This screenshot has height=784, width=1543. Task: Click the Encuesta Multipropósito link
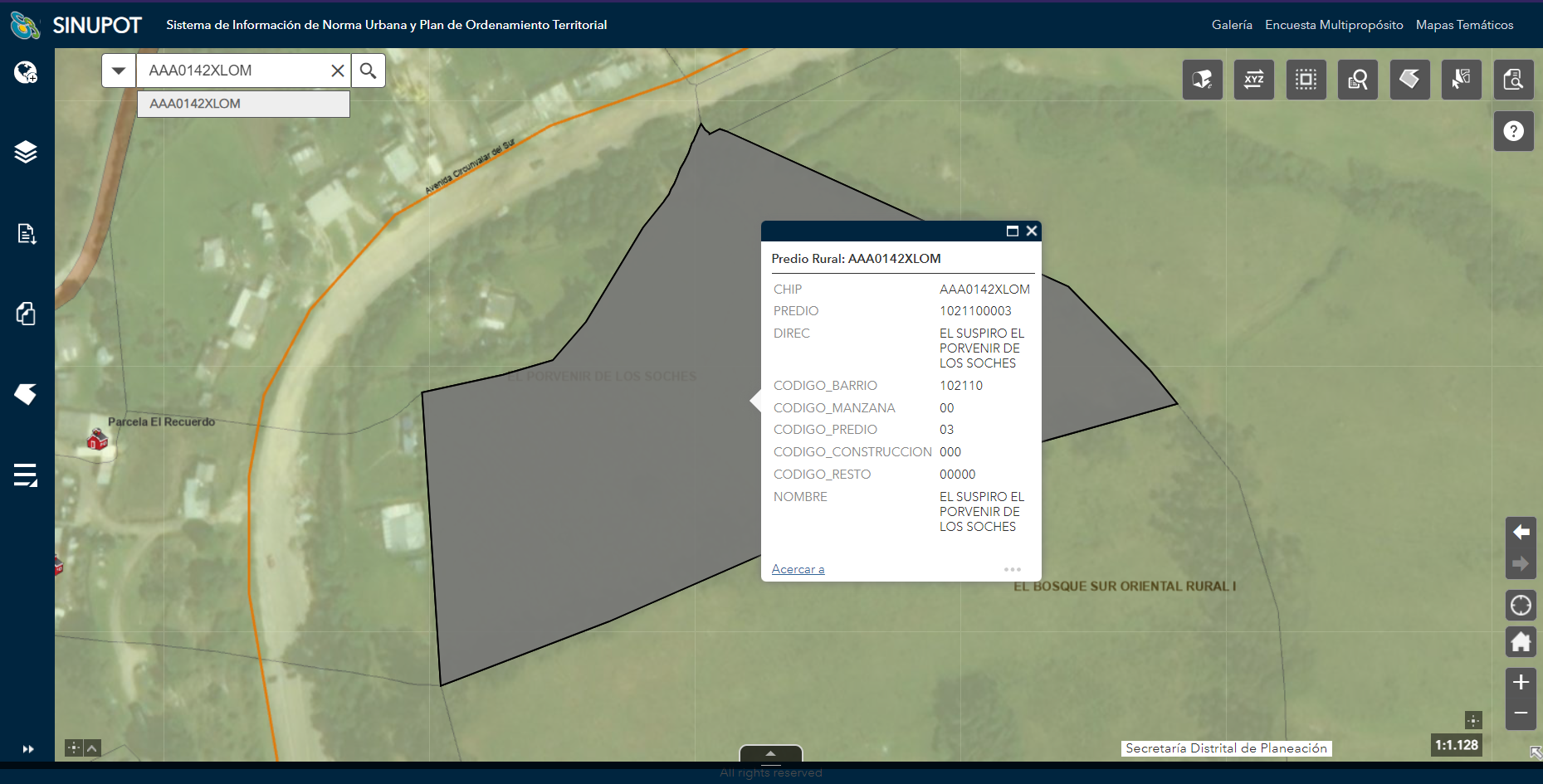tap(1334, 25)
